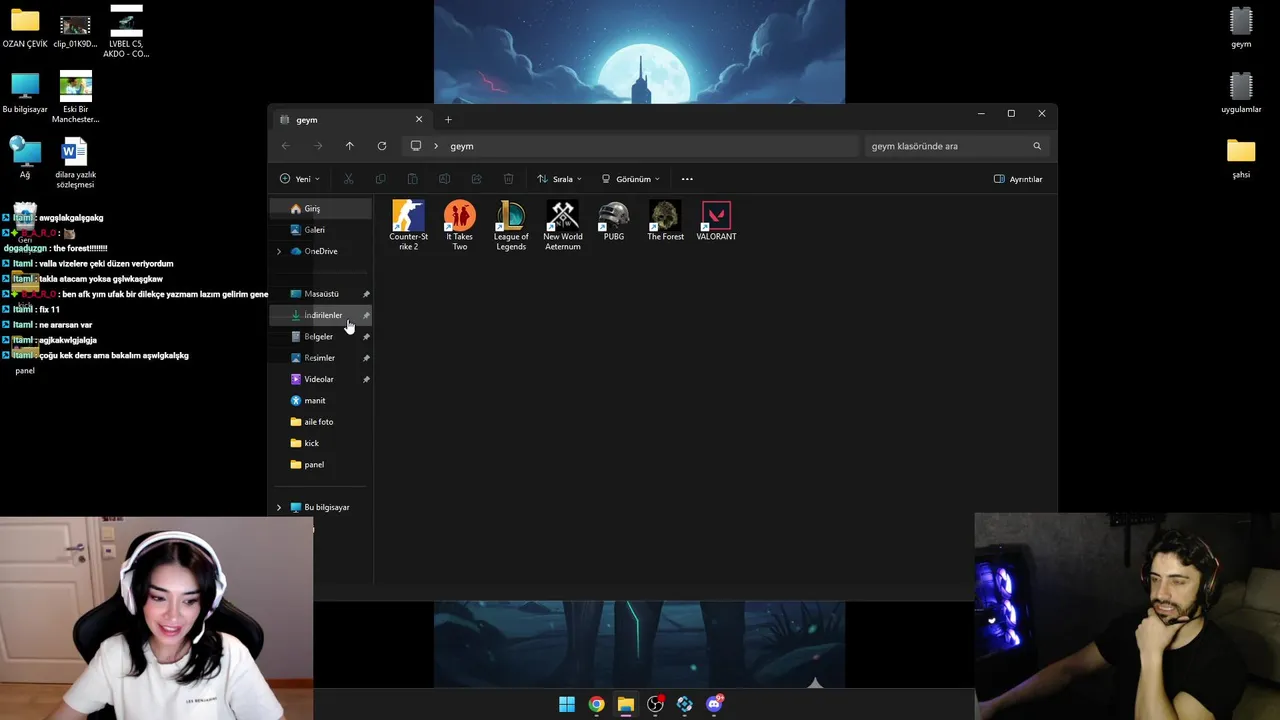The height and width of the screenshot is (720, 1280).
Task: Open Videolar in the sidebar
Action: pyautogui.click(x=321, y=379)
